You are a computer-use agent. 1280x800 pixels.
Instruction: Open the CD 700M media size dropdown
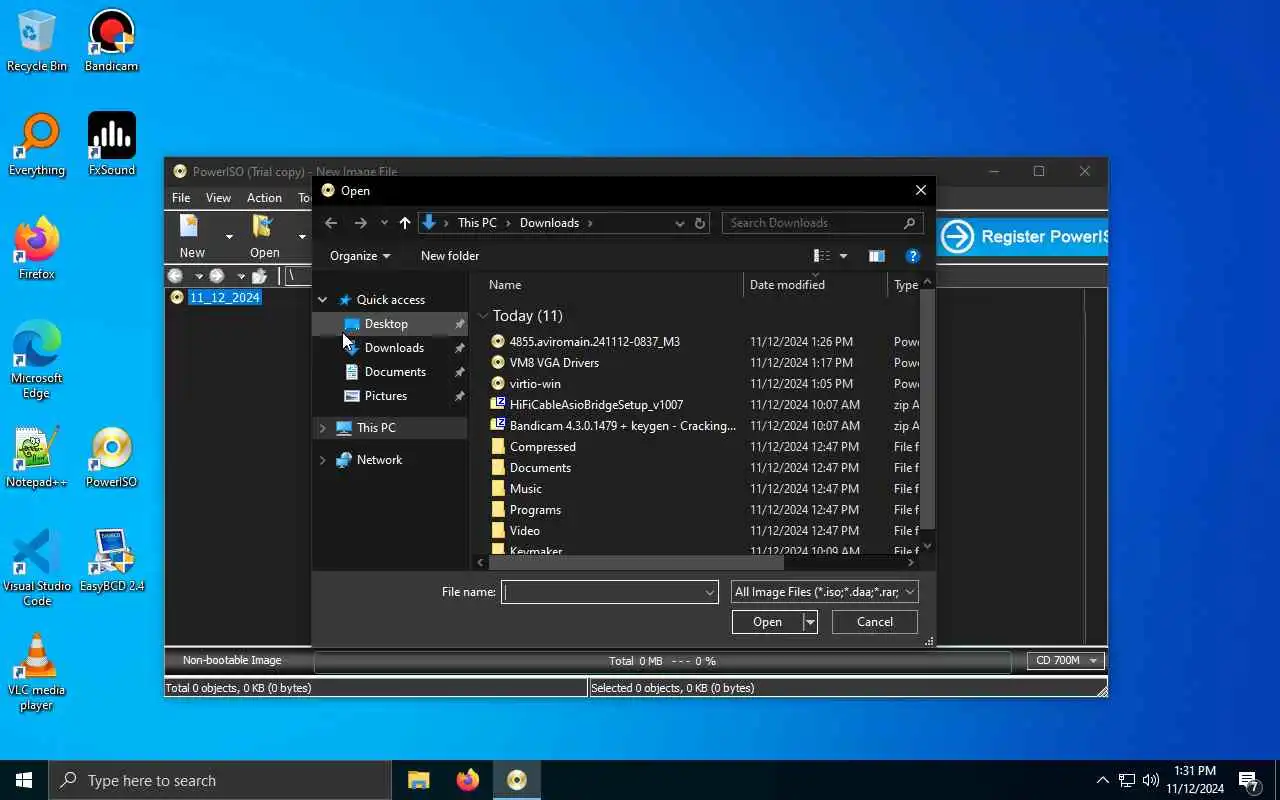coord(1066,660)
